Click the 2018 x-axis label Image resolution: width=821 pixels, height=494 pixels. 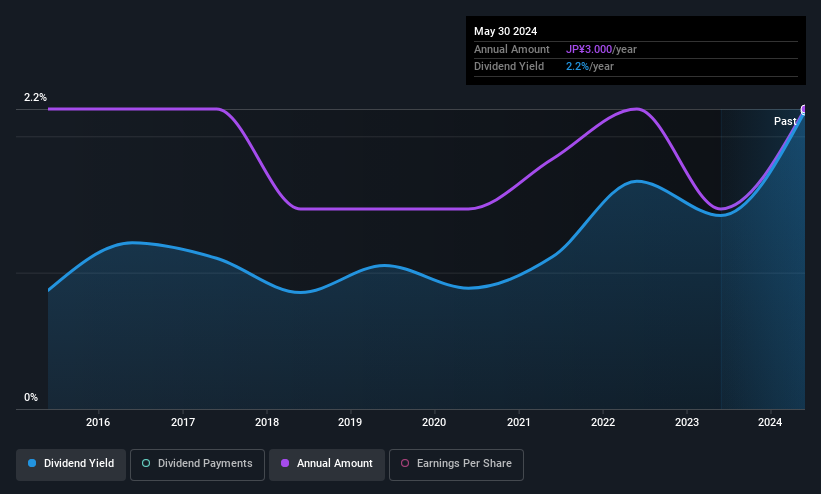(267, 422)
